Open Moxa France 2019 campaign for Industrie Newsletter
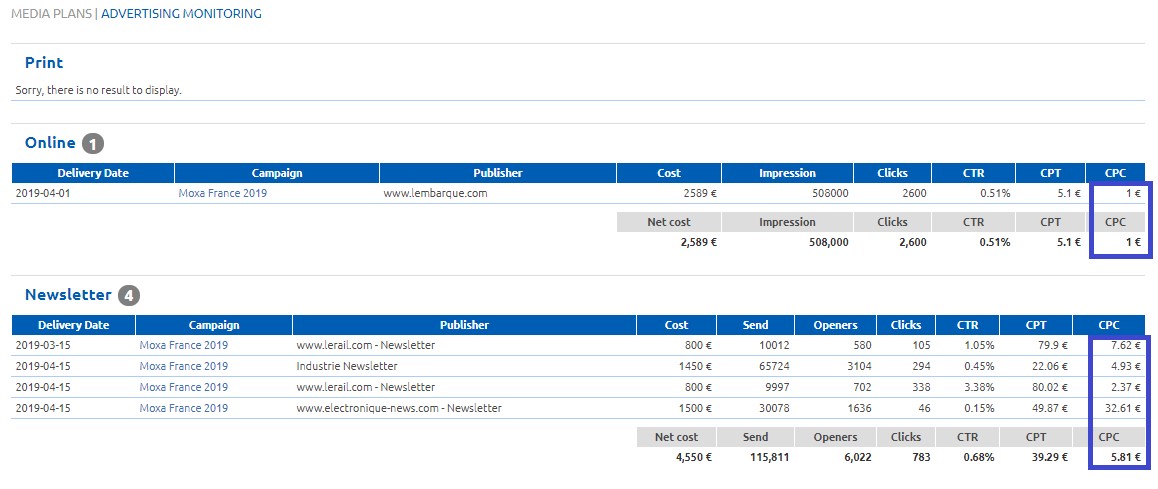 tap(183, 366)
